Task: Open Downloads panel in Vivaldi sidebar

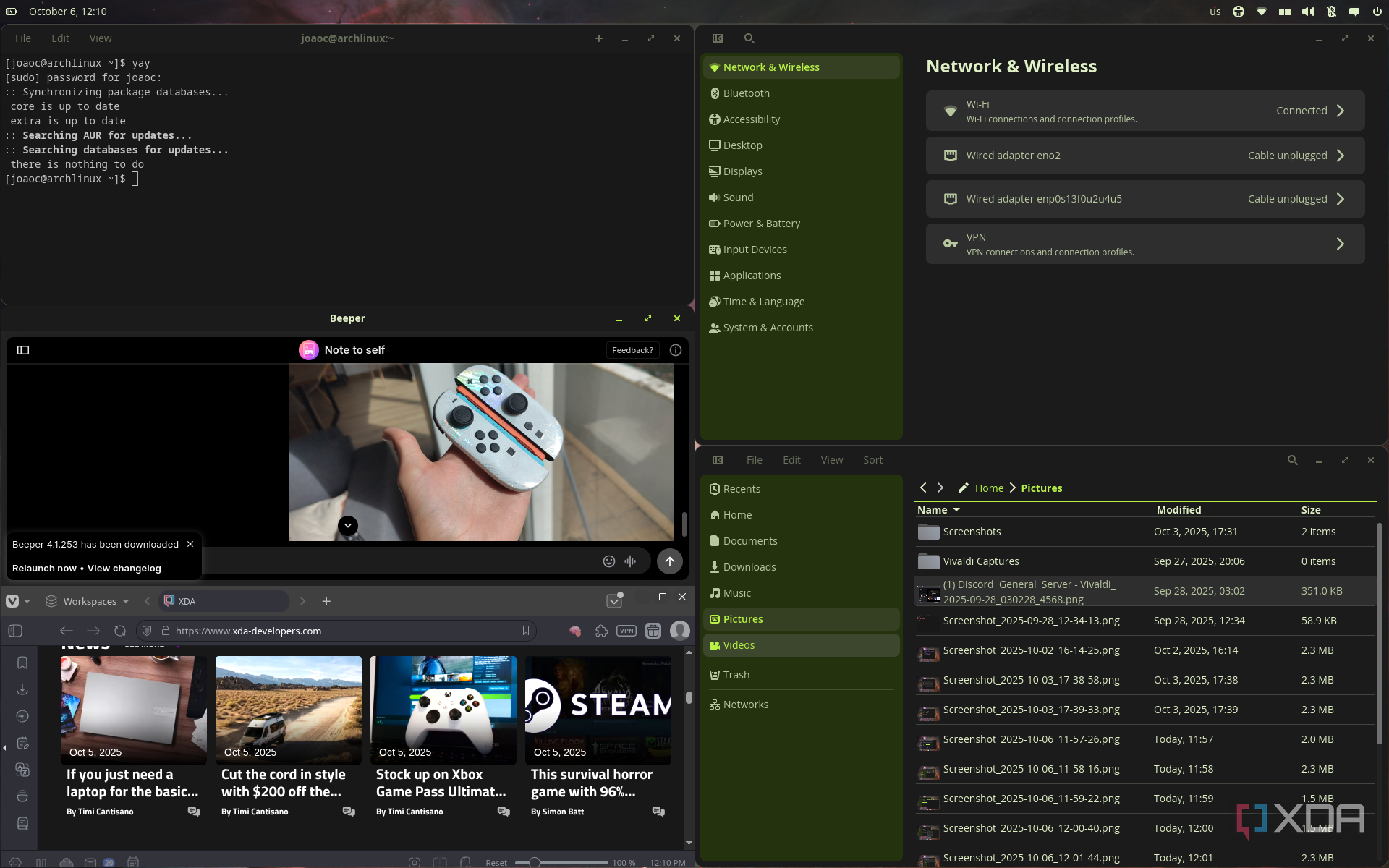Action: 22,689
